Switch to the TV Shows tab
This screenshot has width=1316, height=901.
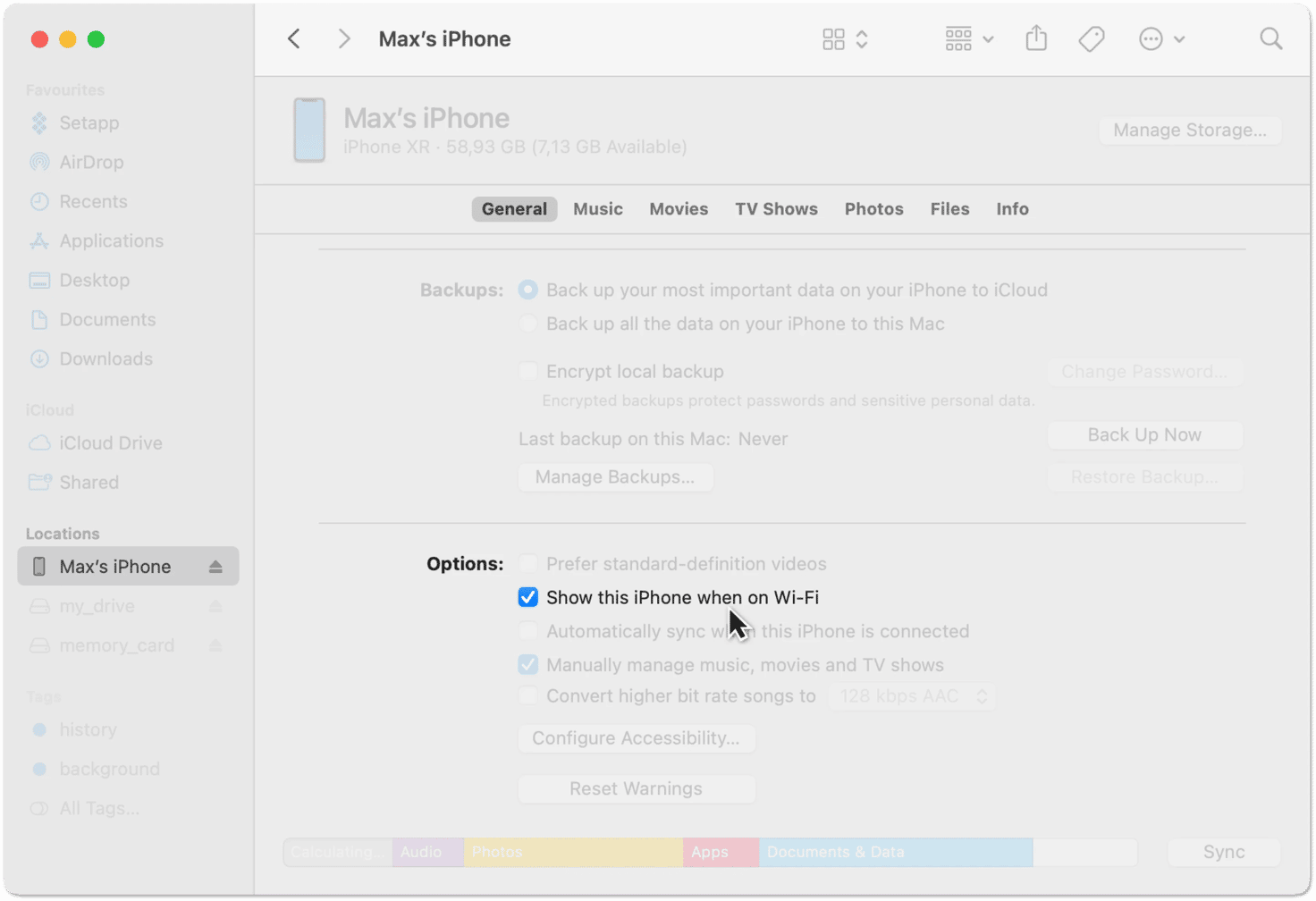776,209
